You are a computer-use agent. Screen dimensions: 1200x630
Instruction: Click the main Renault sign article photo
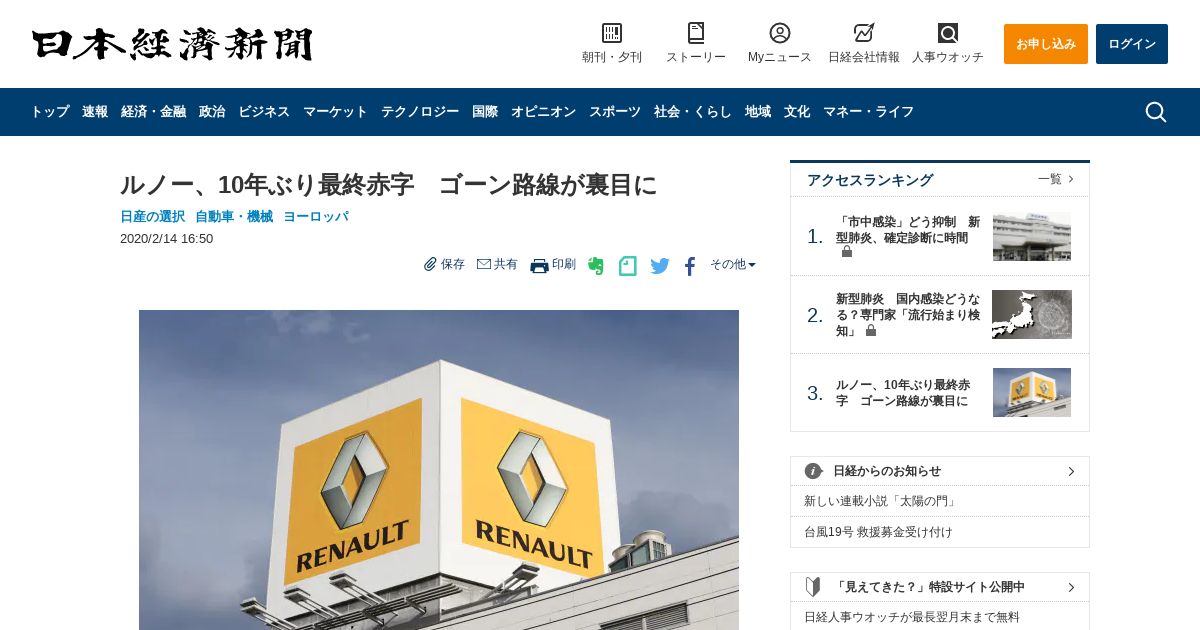439,470
